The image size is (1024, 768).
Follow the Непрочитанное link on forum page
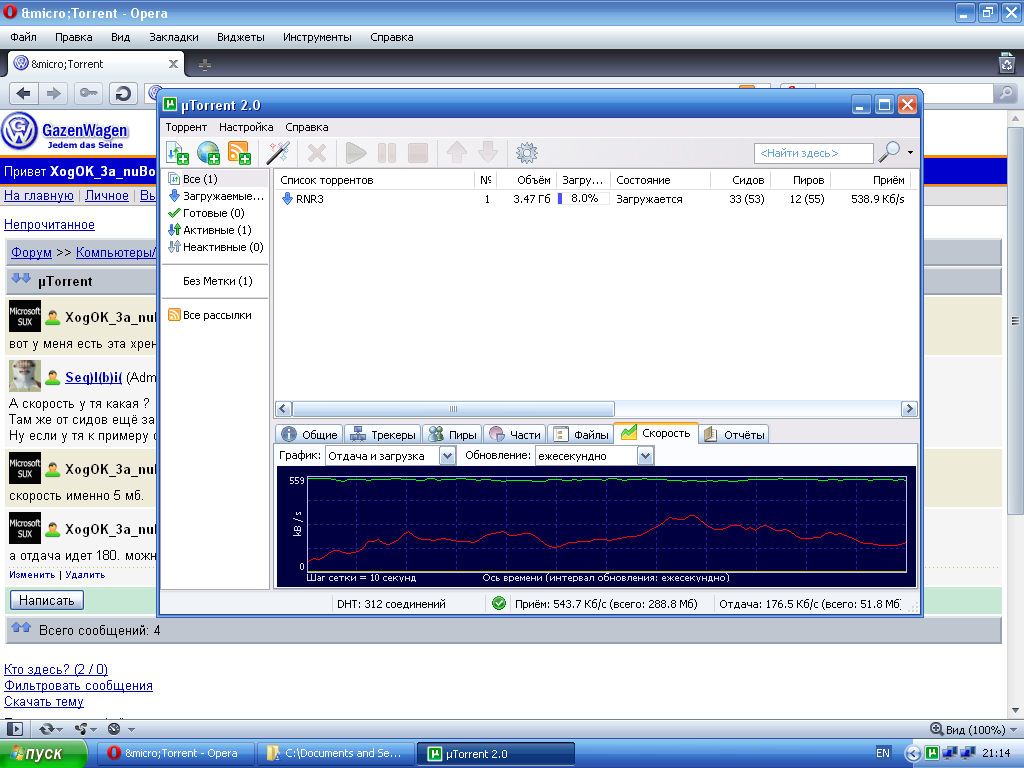(x=50, y=225)
